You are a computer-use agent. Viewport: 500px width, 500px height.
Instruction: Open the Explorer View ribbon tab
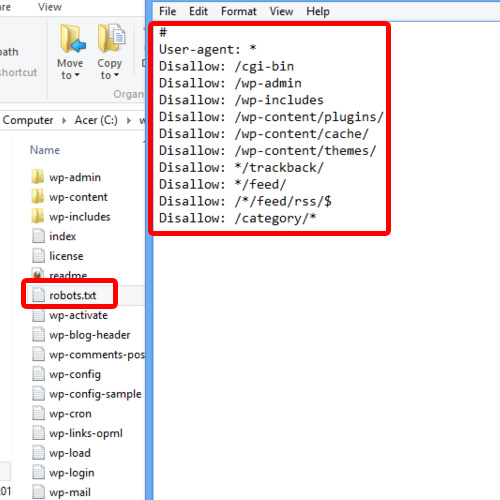50,7
